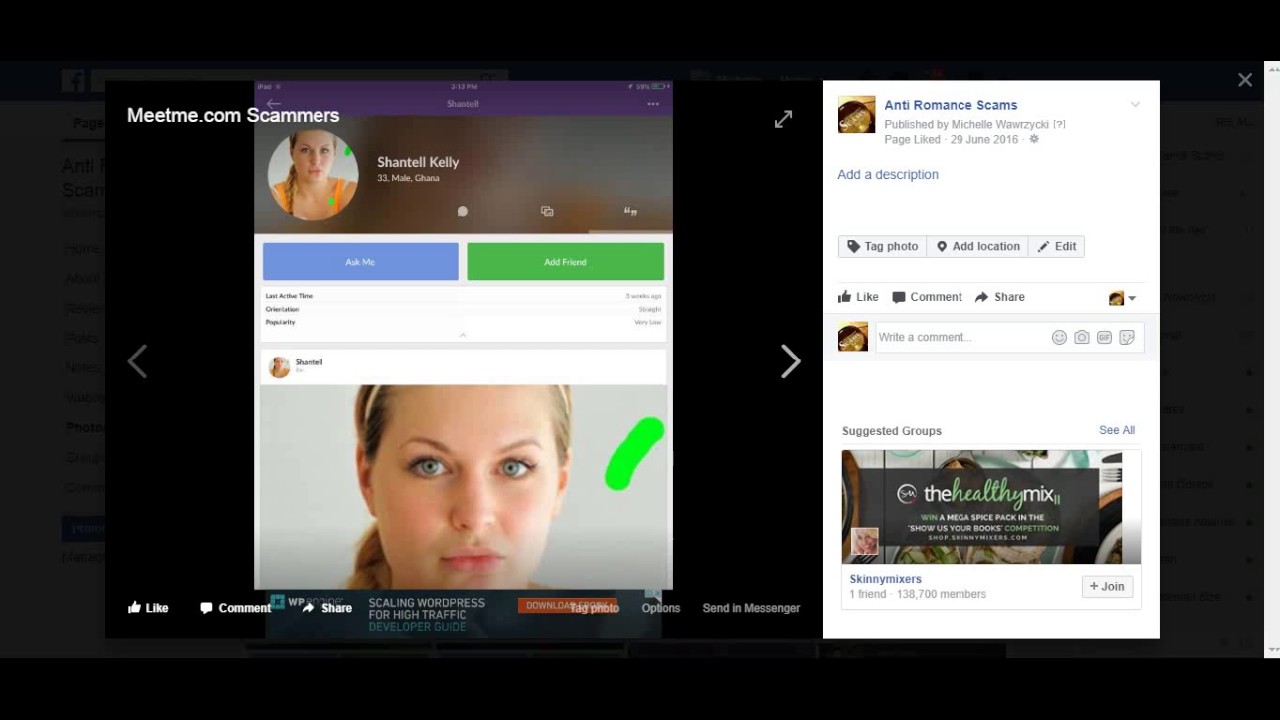Click the Edit photo button

pyautogui.click(x=1056, y=246)
